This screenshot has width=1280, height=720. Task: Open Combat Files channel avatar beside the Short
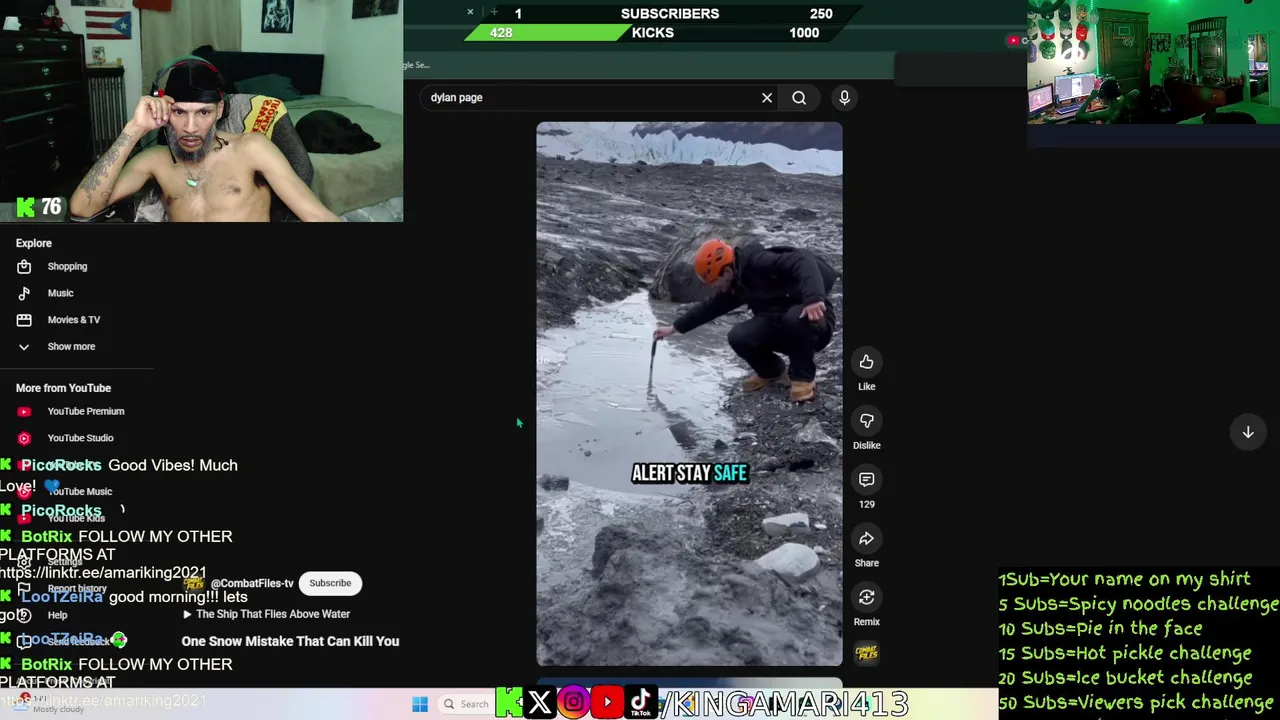(867, 653)
